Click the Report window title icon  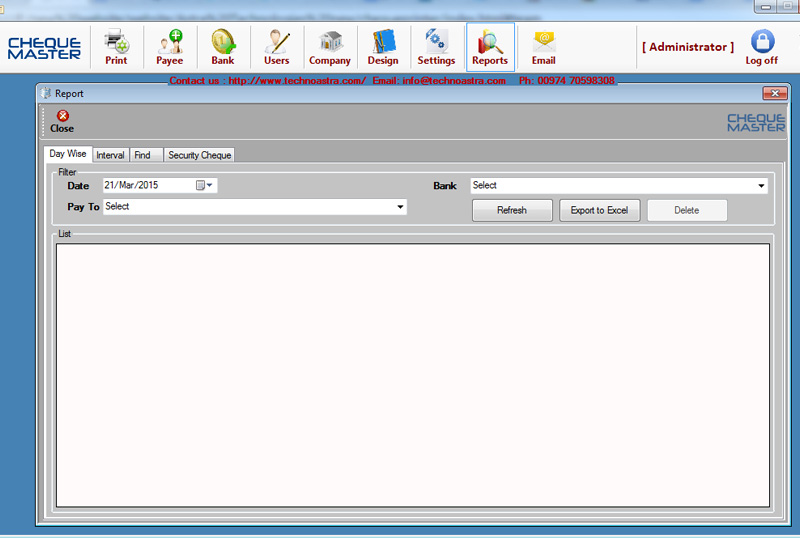pos(46,93)
